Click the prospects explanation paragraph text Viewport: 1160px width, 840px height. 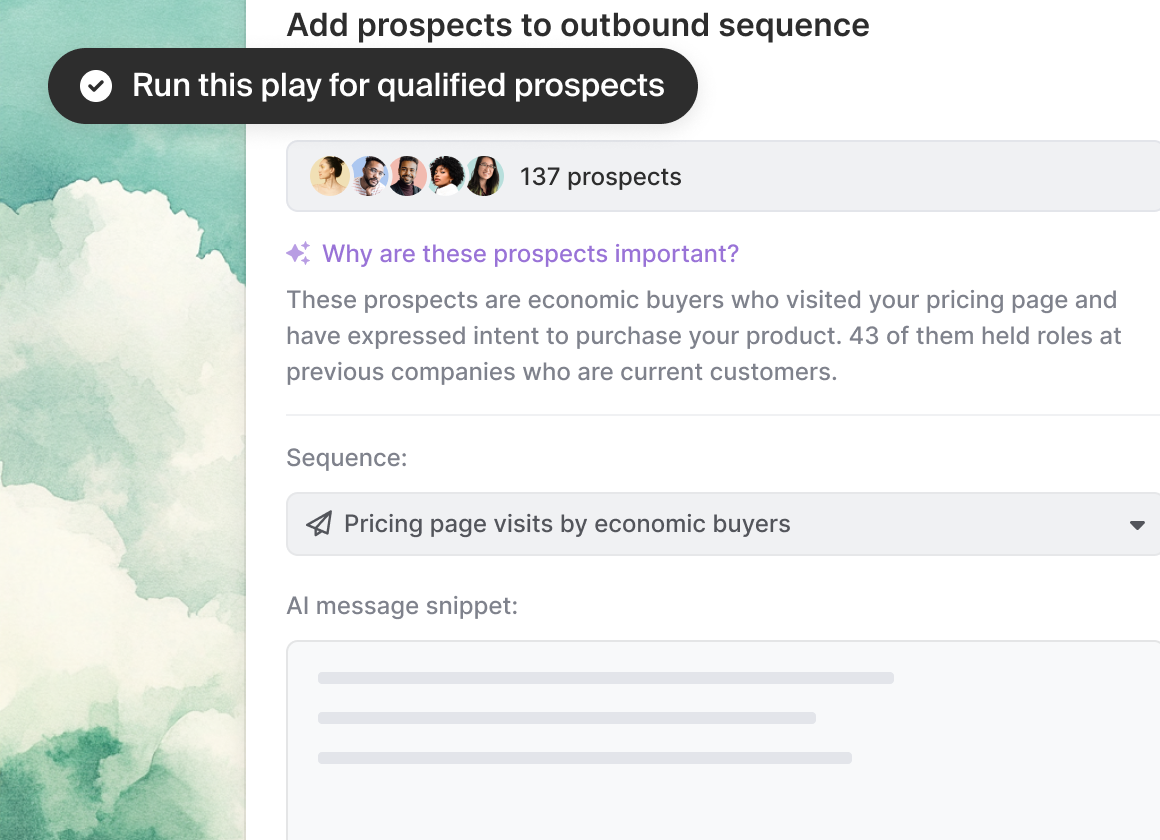703,336
